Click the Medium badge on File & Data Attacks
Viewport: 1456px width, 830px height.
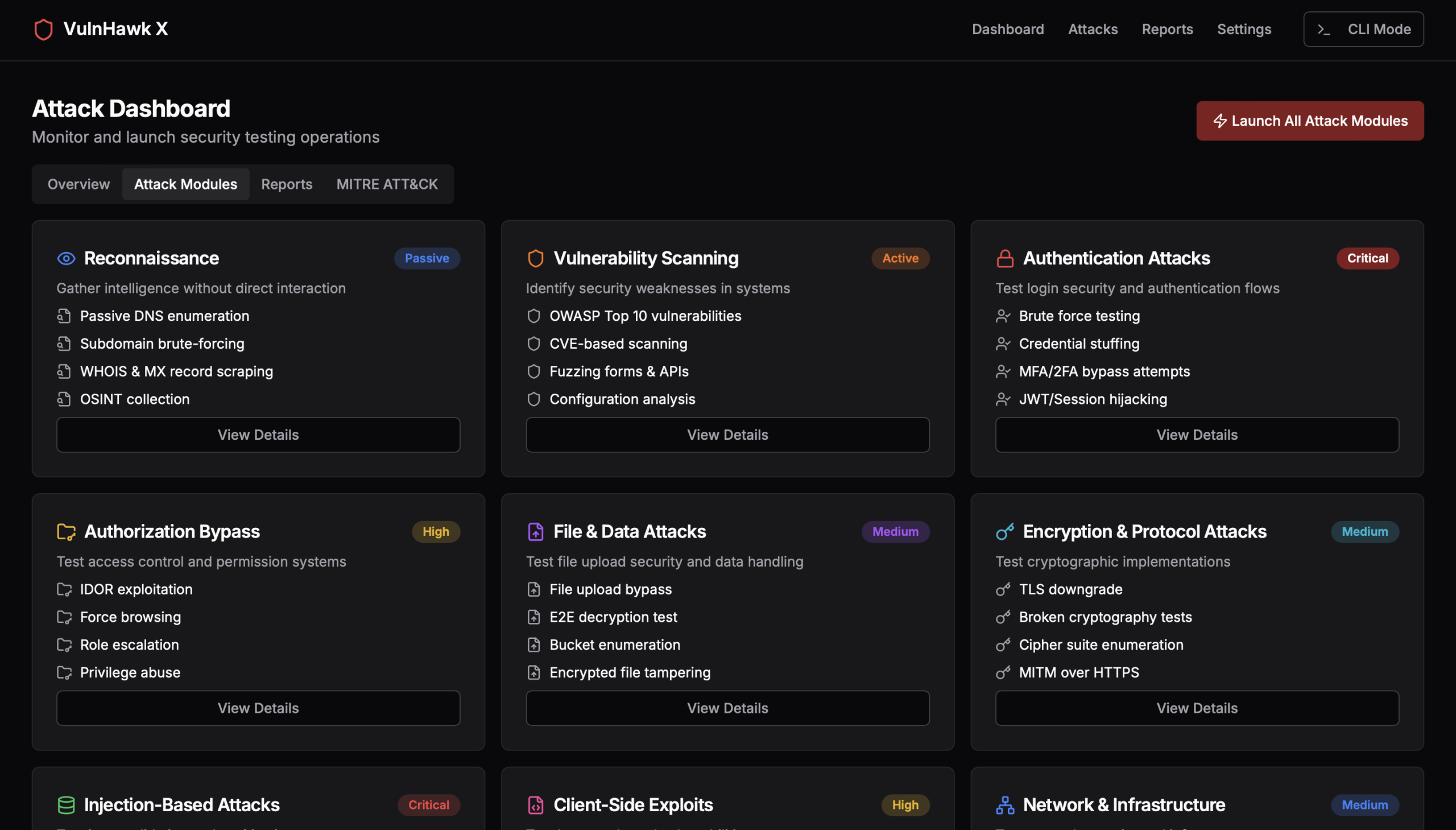(x=895, y=532)
